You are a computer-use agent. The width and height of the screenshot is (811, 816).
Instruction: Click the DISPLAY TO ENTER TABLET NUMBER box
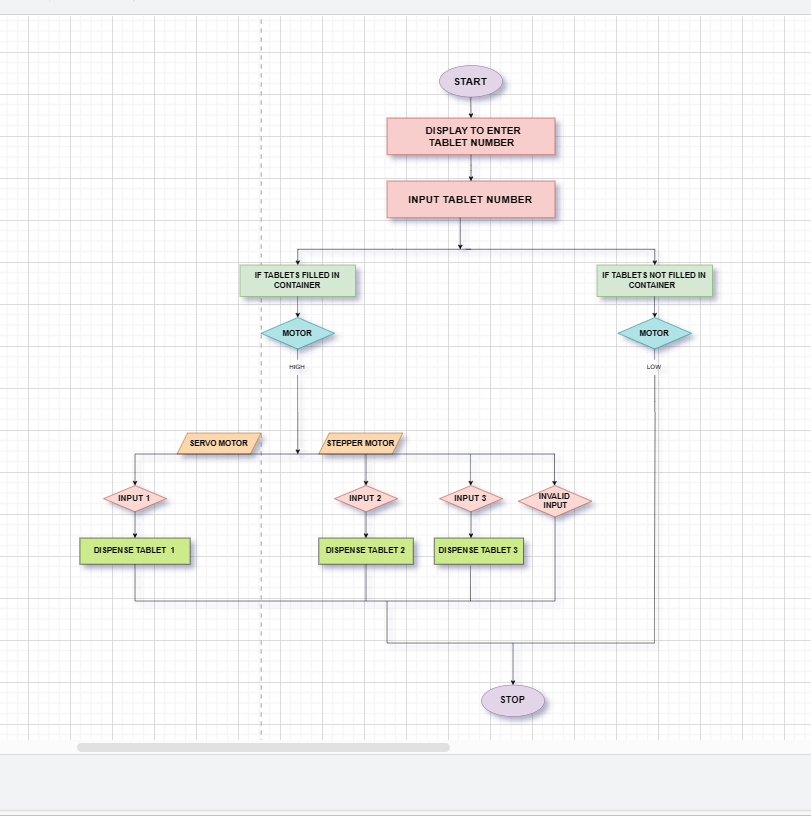(x=470, y=136)
